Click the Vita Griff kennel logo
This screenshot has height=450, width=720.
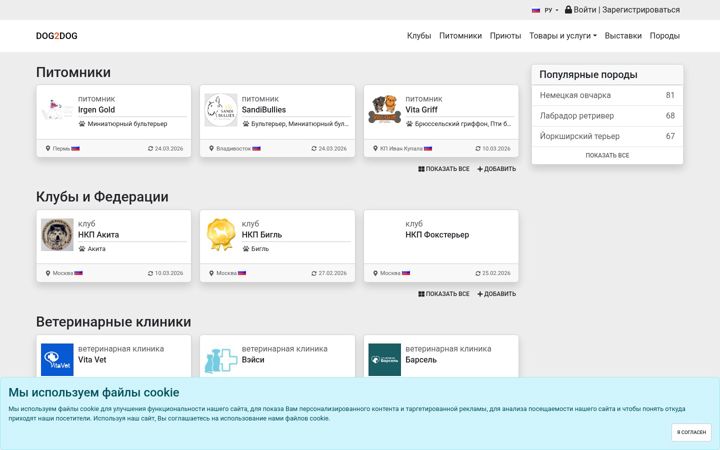coord(384,110)
